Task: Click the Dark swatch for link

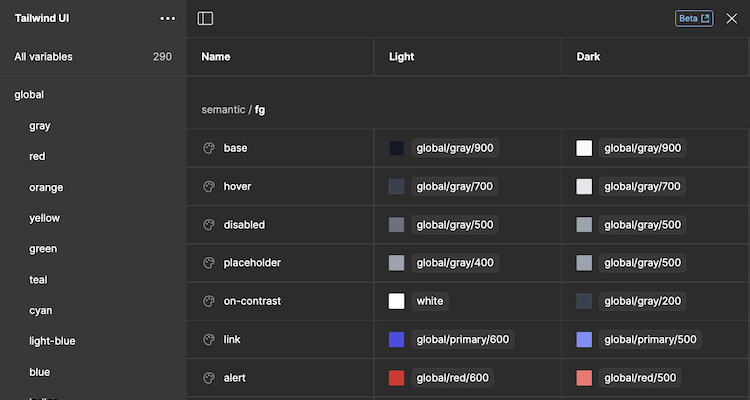Action: (584, 339)
